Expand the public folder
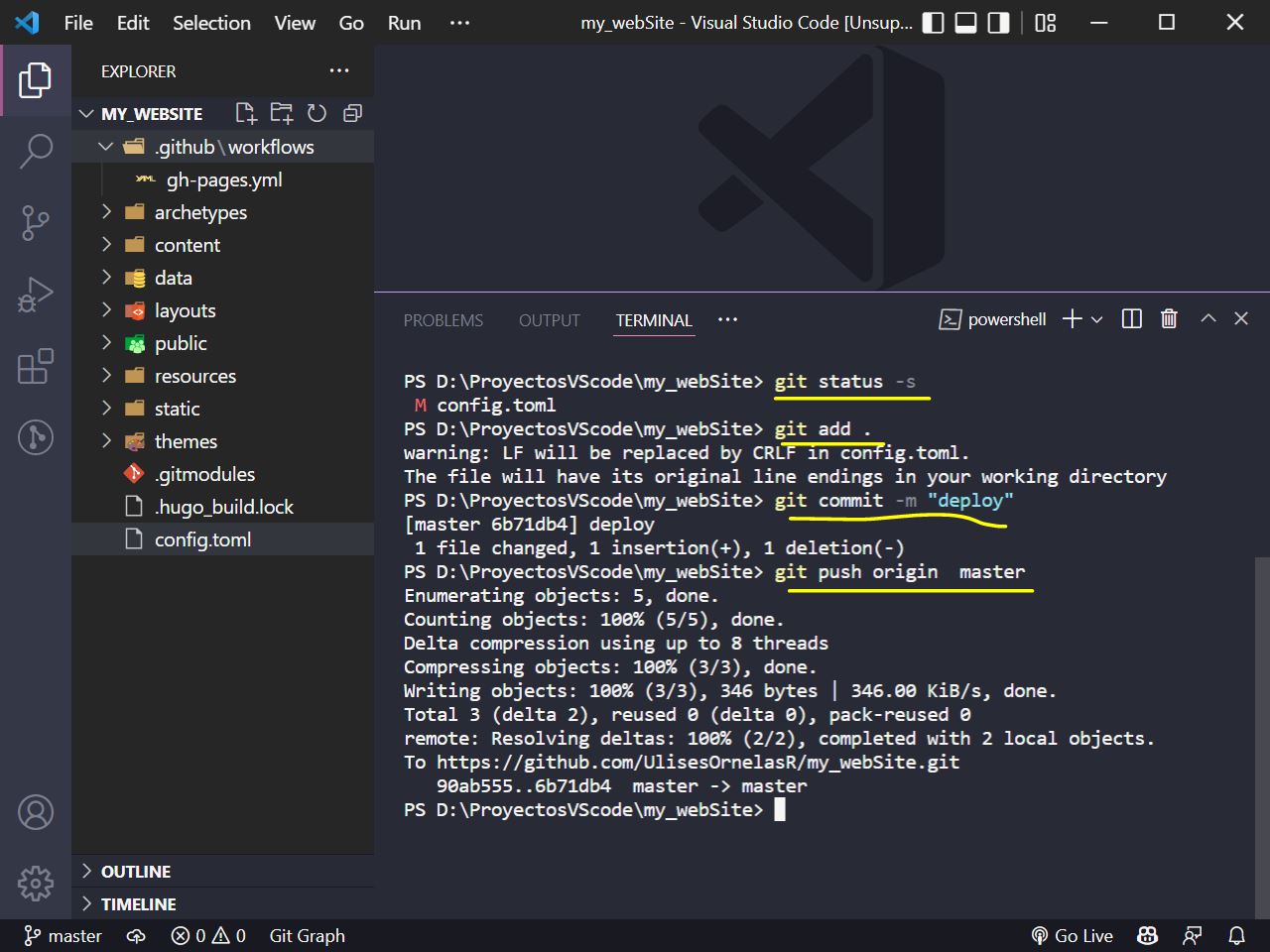1270x952 pixels. (x=106, y=343)
